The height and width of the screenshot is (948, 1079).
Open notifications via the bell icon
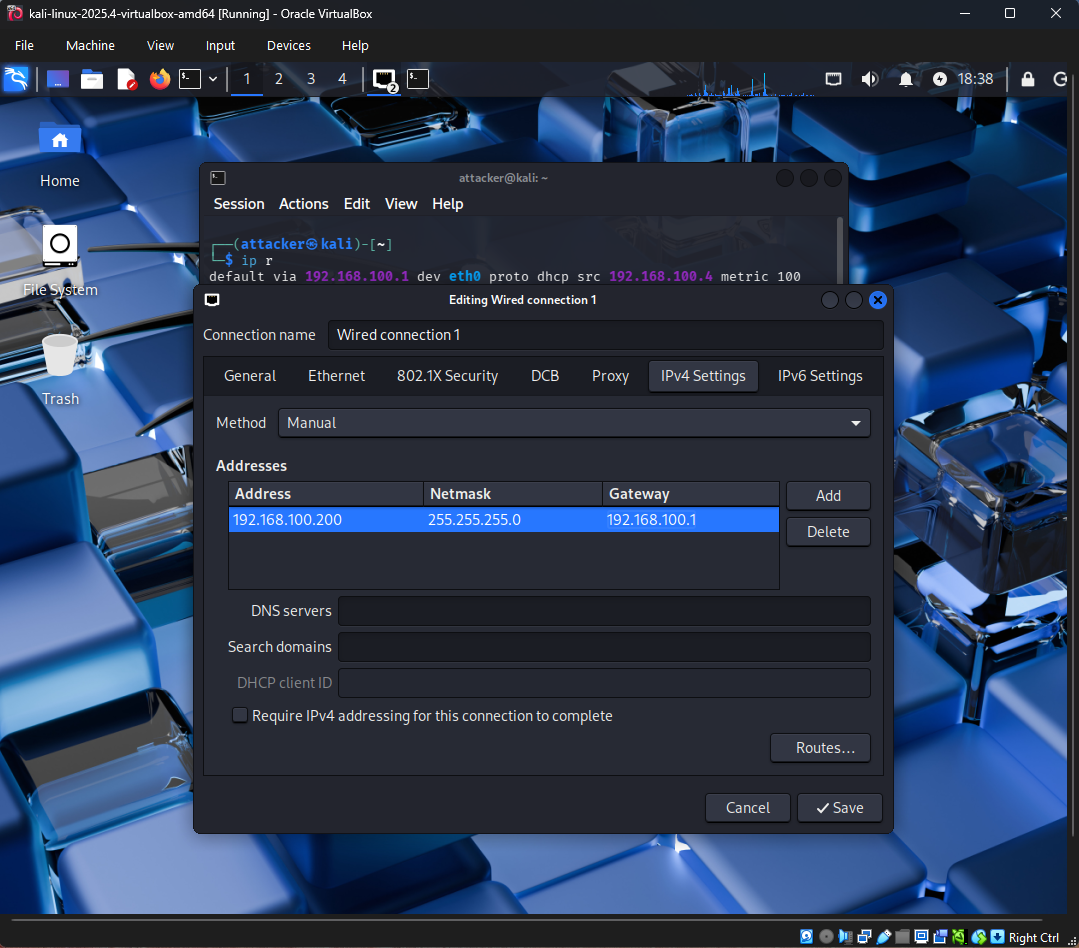pyautogui.click(x=905, y=79)
